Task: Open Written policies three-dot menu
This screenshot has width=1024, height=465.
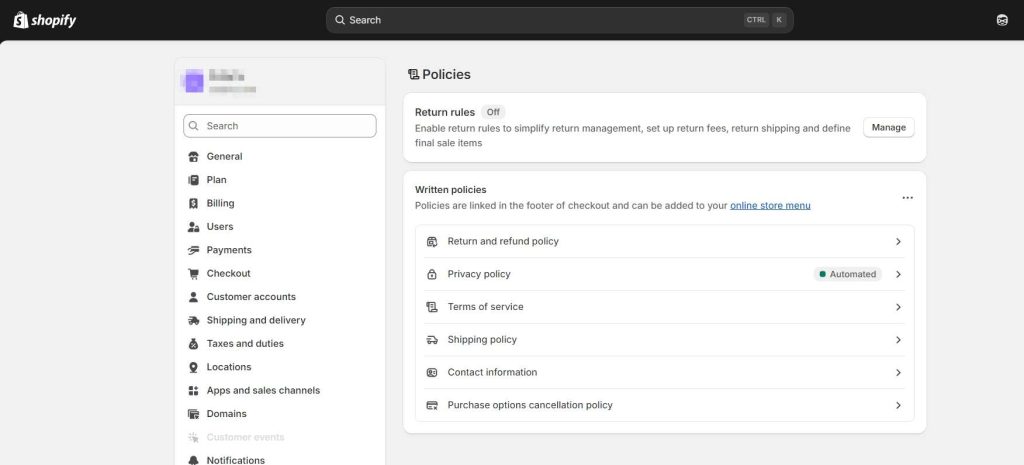Action: (907, 198)
